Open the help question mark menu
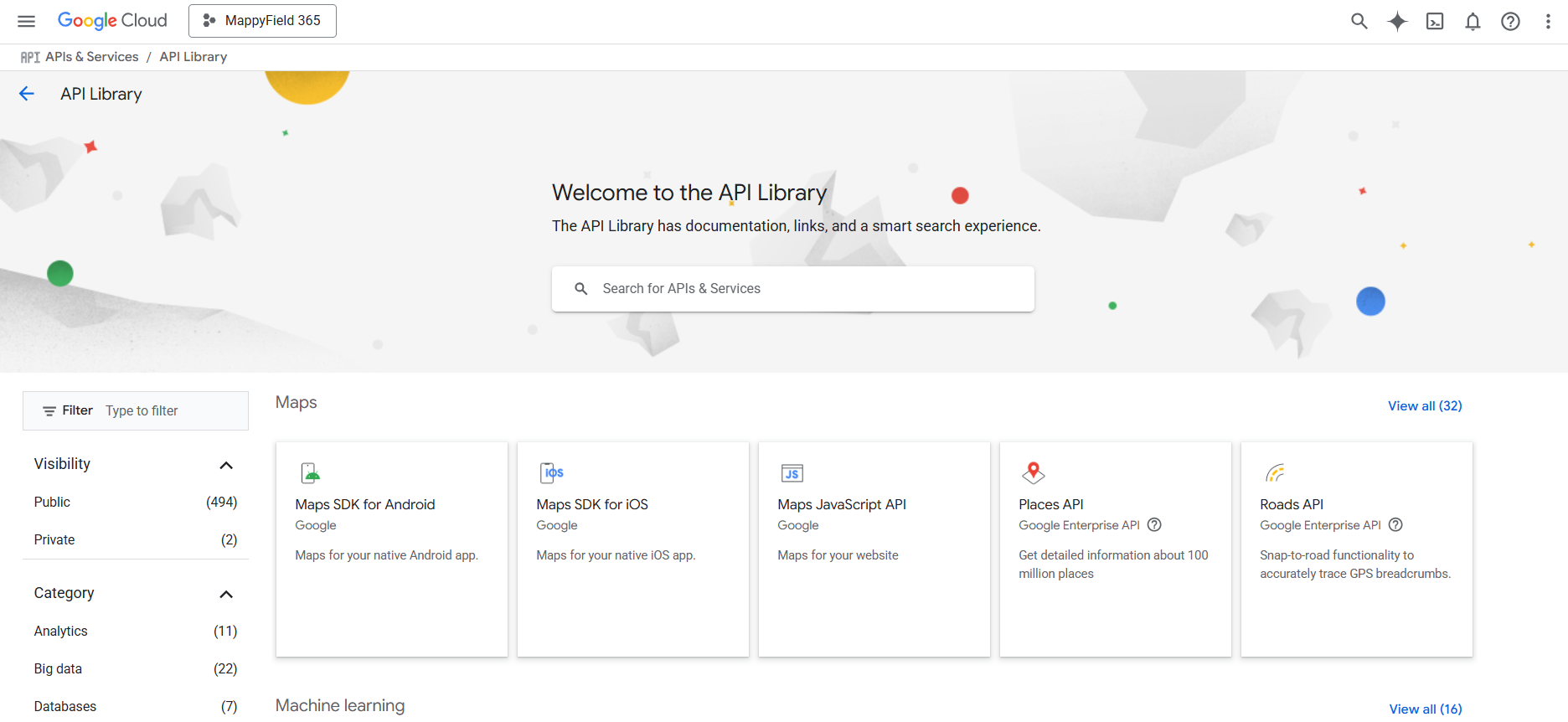 1510,21
